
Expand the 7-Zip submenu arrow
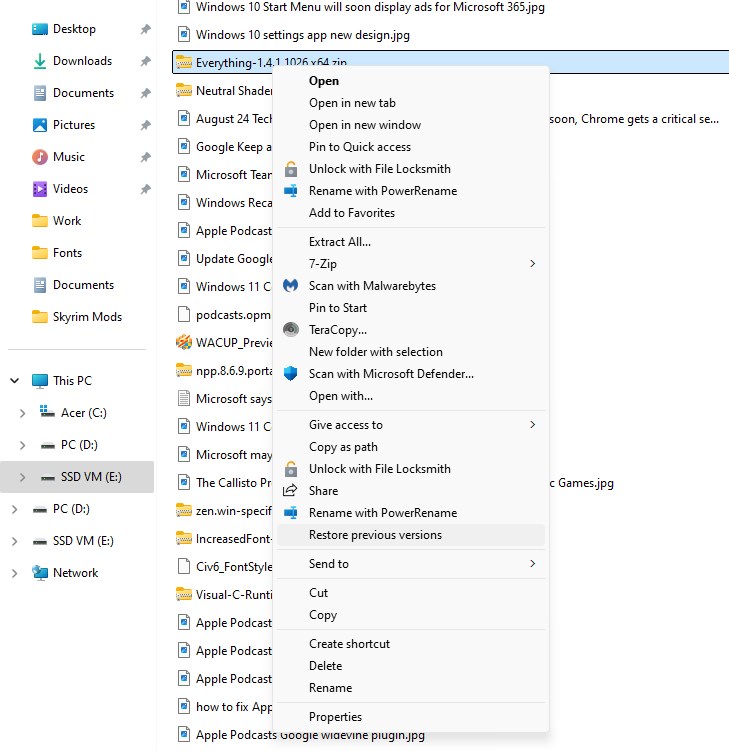click(x=532, y=264)
